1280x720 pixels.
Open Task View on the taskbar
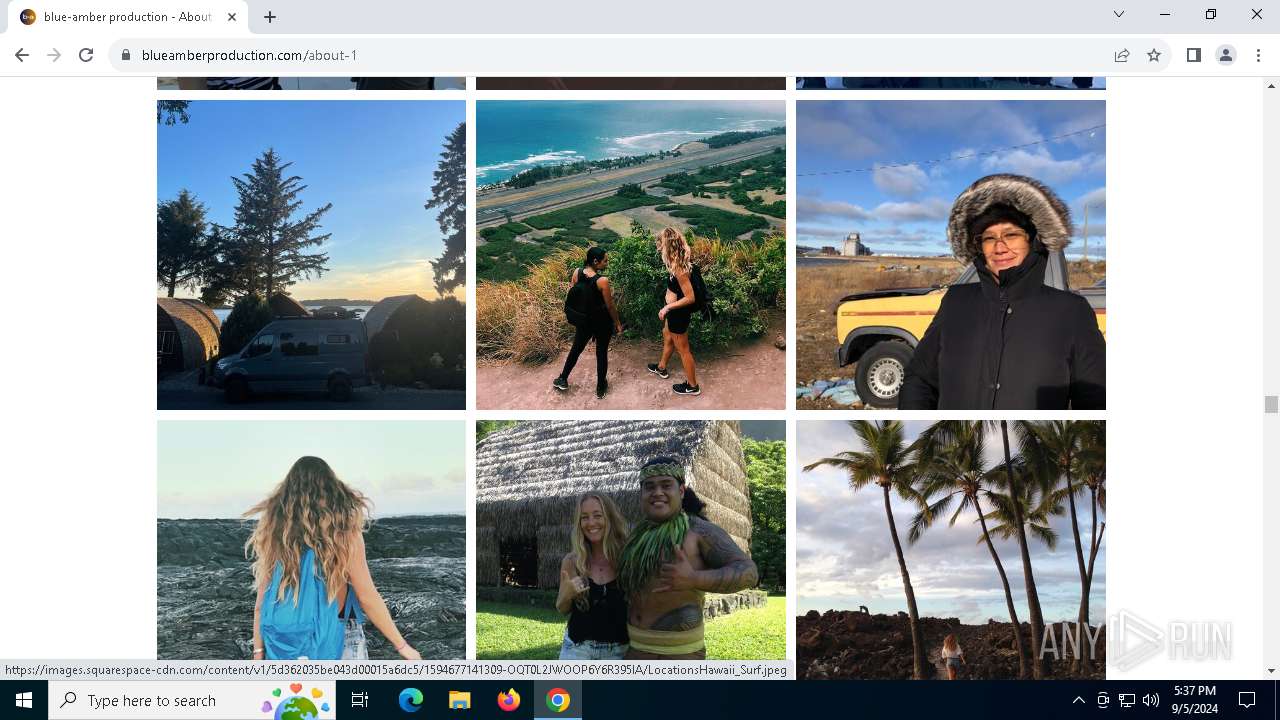[x=360, y=700]
